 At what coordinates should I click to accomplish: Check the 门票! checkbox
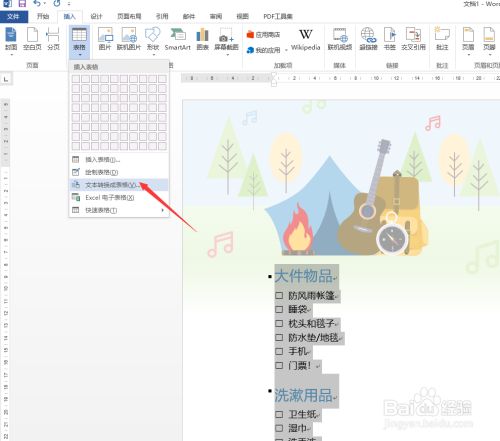tap(279, 365)
